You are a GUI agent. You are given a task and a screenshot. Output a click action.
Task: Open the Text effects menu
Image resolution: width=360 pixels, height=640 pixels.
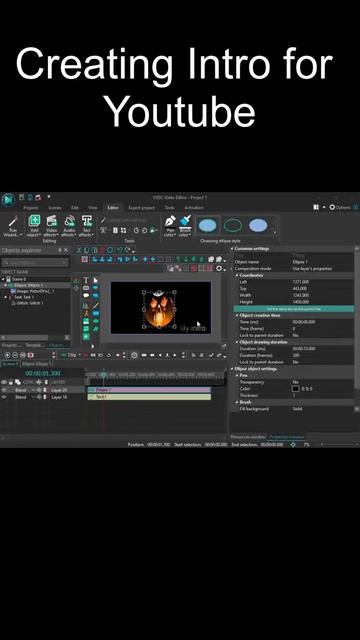(87, 226)
